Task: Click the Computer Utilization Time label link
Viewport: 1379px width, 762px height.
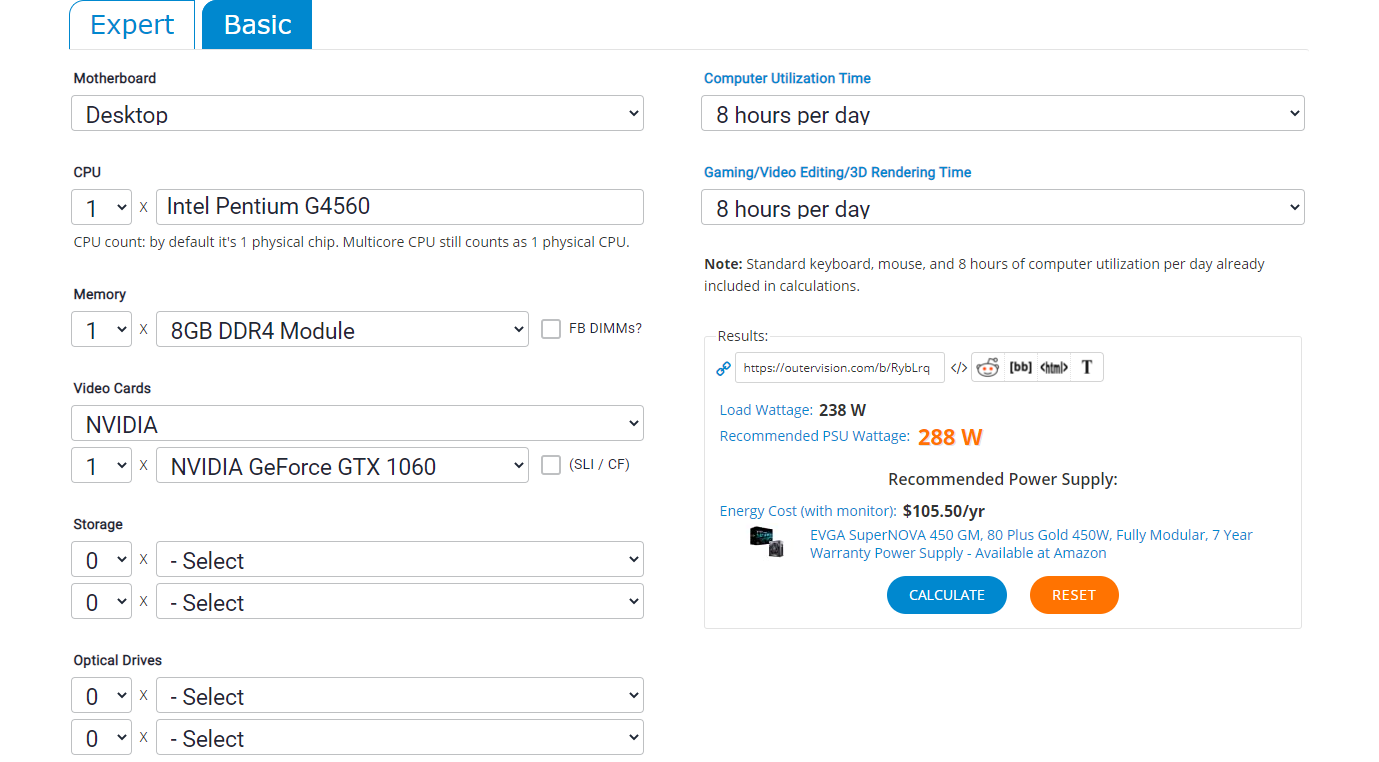Action: coord(787,78)
